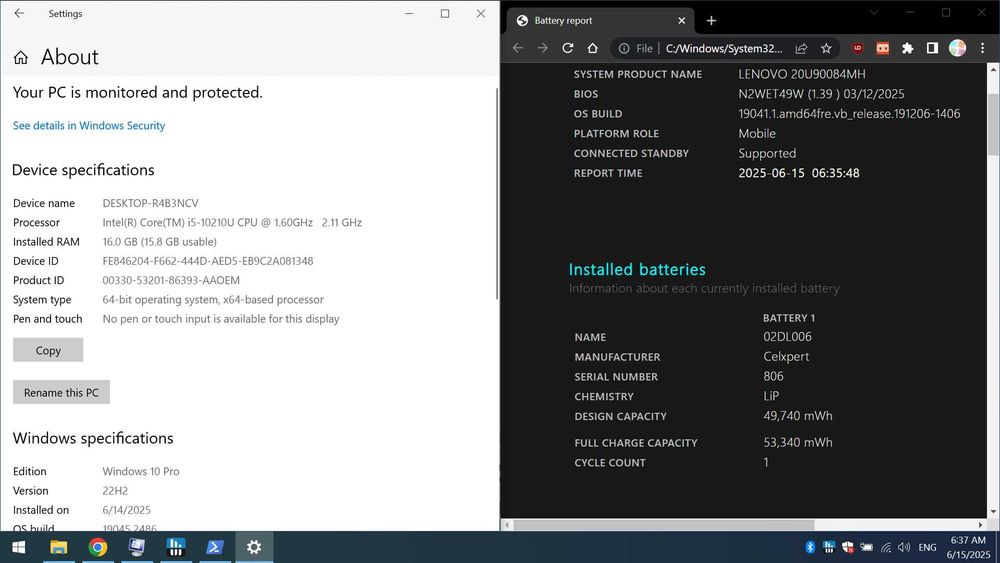The width and height of the screenshot is (1000, 563).
Task: Open the blue bars app on taskbar
Action: pos(175,547)
